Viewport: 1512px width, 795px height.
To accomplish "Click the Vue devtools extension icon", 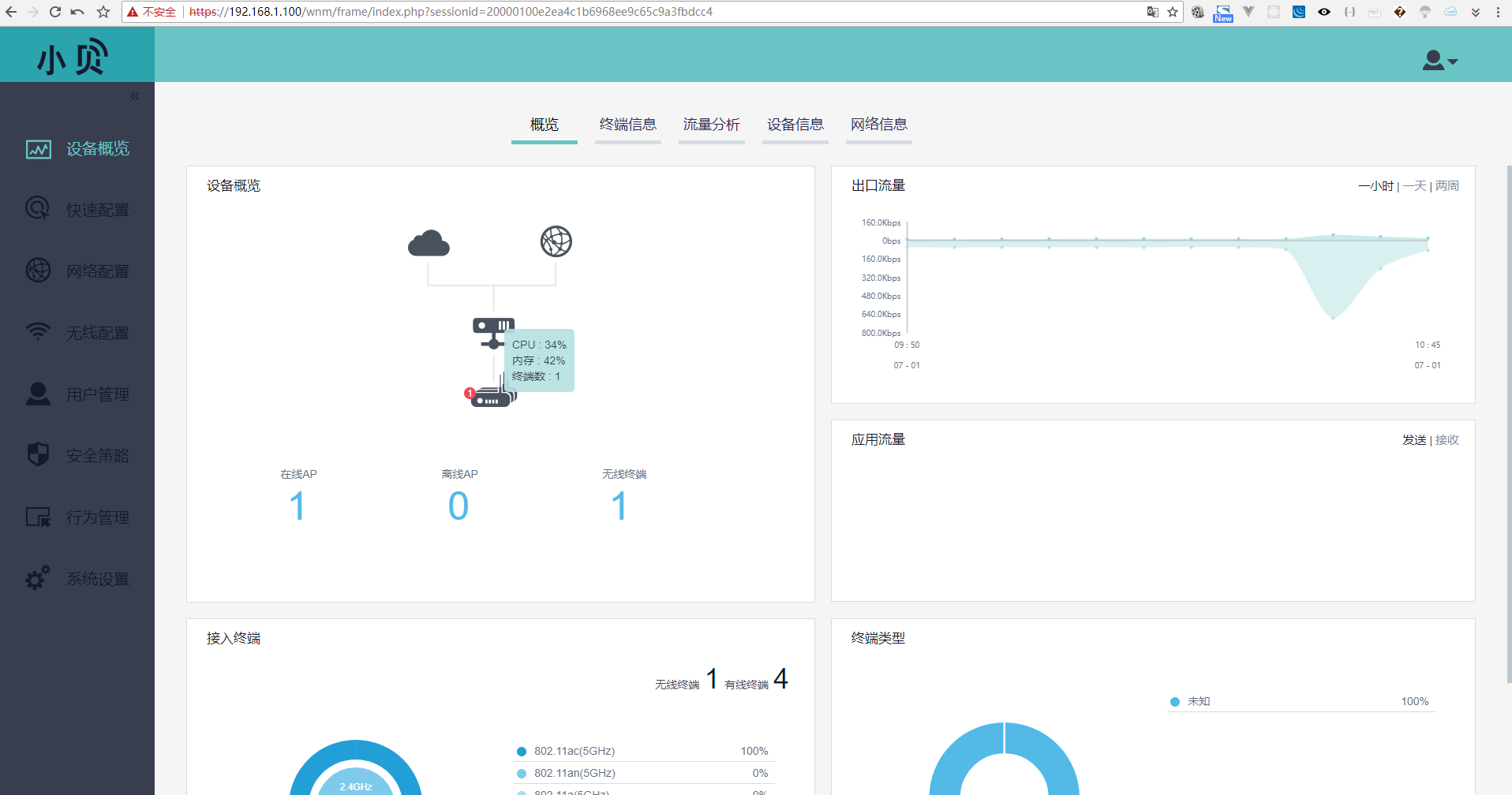I will tap(1248, 12).
